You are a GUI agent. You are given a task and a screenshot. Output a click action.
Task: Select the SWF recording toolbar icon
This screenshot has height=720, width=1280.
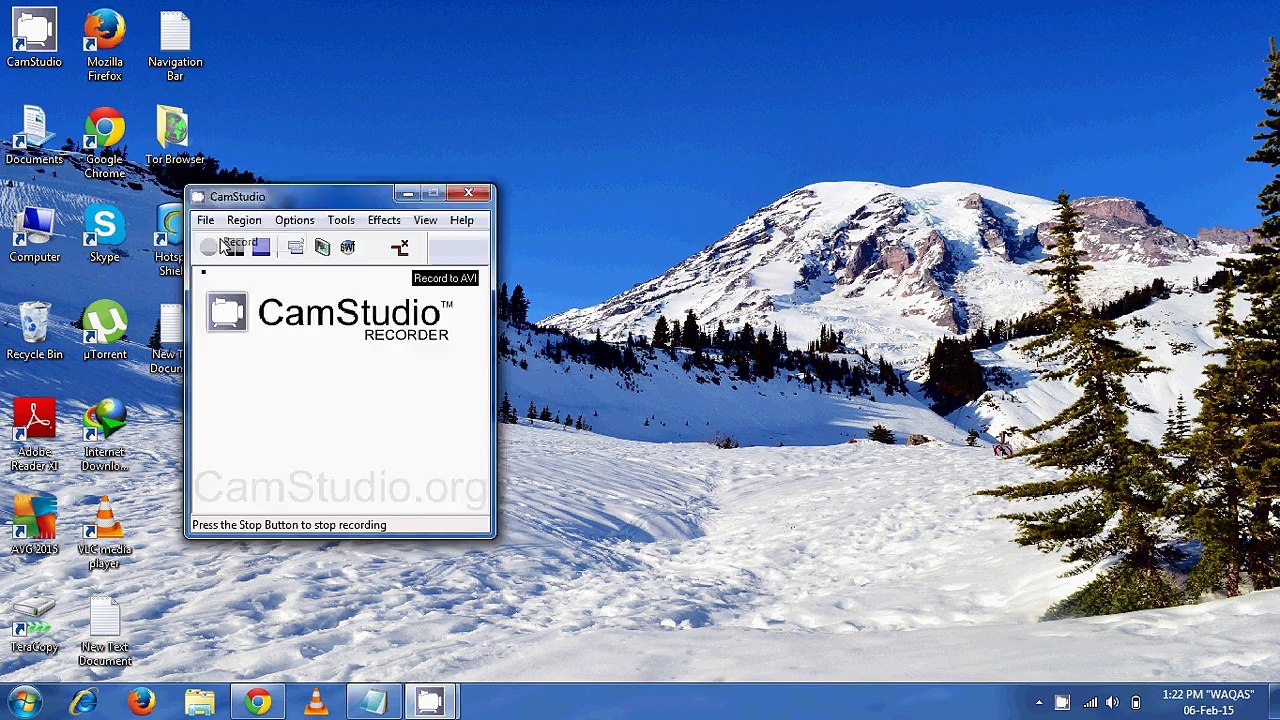pos(347,247)
